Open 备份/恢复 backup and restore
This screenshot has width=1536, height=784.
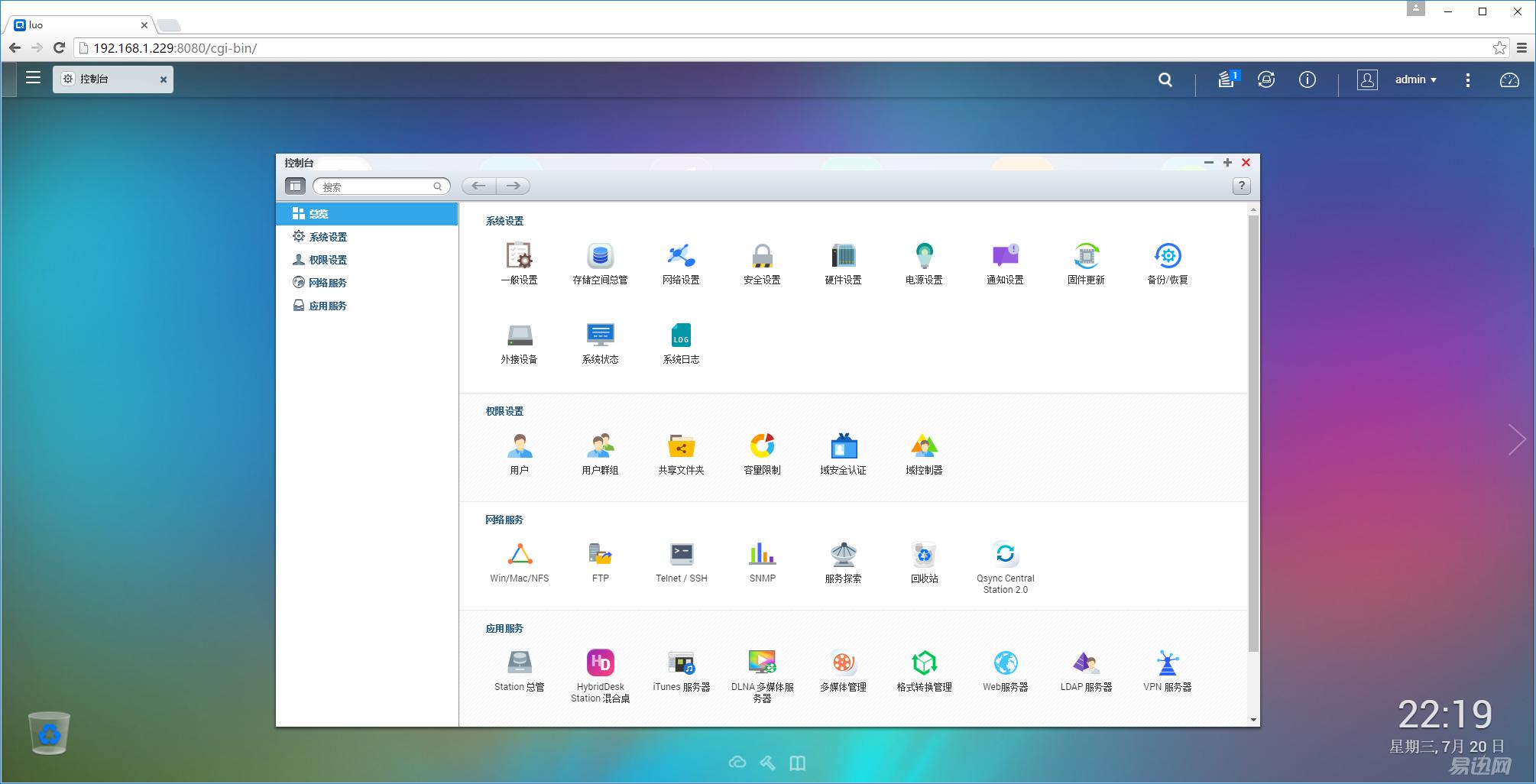click(x=1168, y=264)
